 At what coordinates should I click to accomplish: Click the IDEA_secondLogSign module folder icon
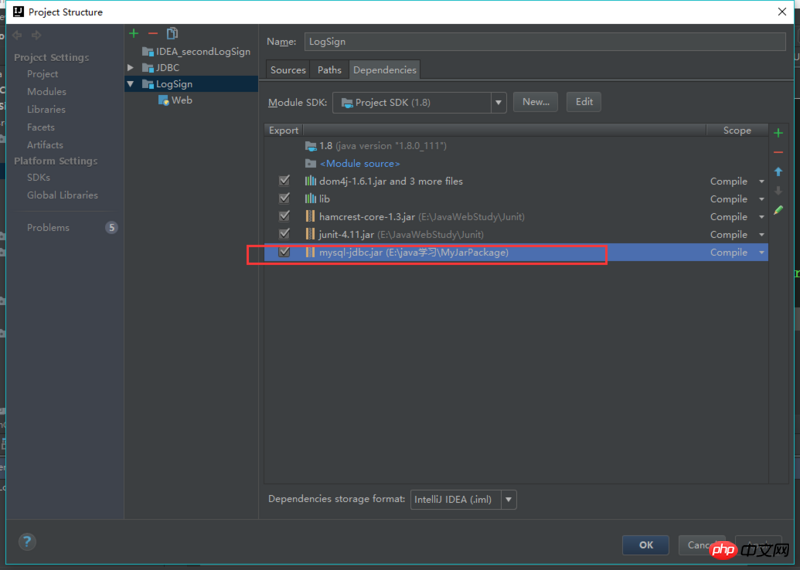pos(148,52)
